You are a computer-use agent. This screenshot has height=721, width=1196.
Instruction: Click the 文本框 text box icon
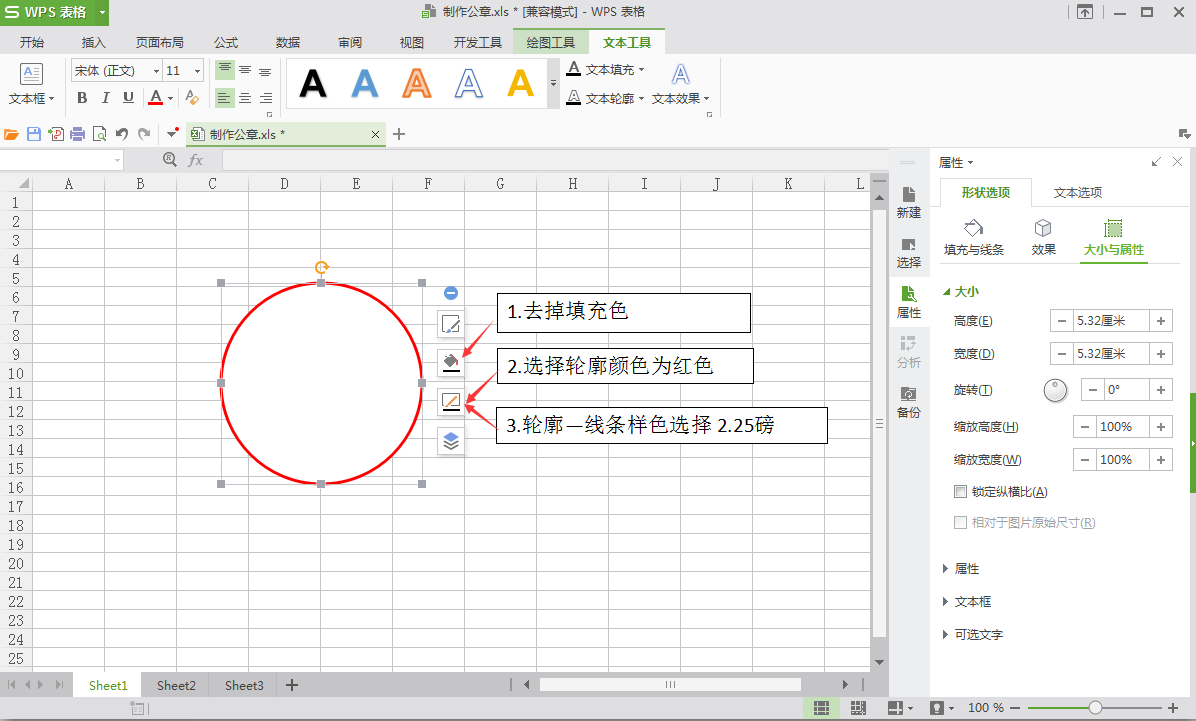tap(31, 75)
